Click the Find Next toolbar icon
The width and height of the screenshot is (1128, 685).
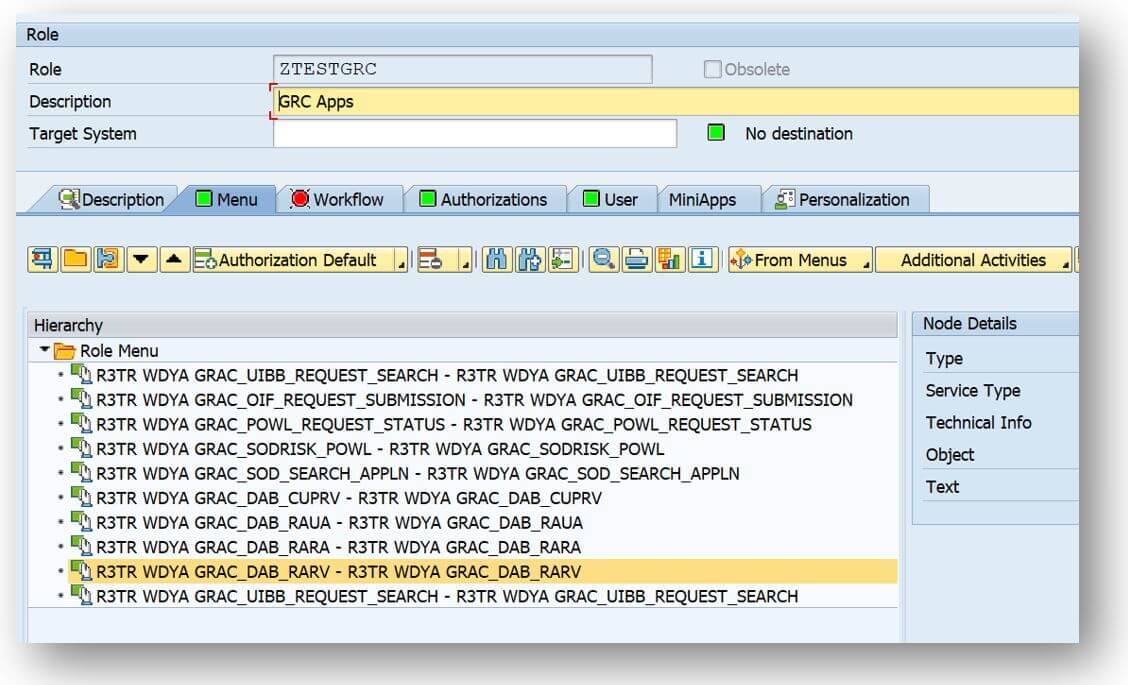(528, 259)
